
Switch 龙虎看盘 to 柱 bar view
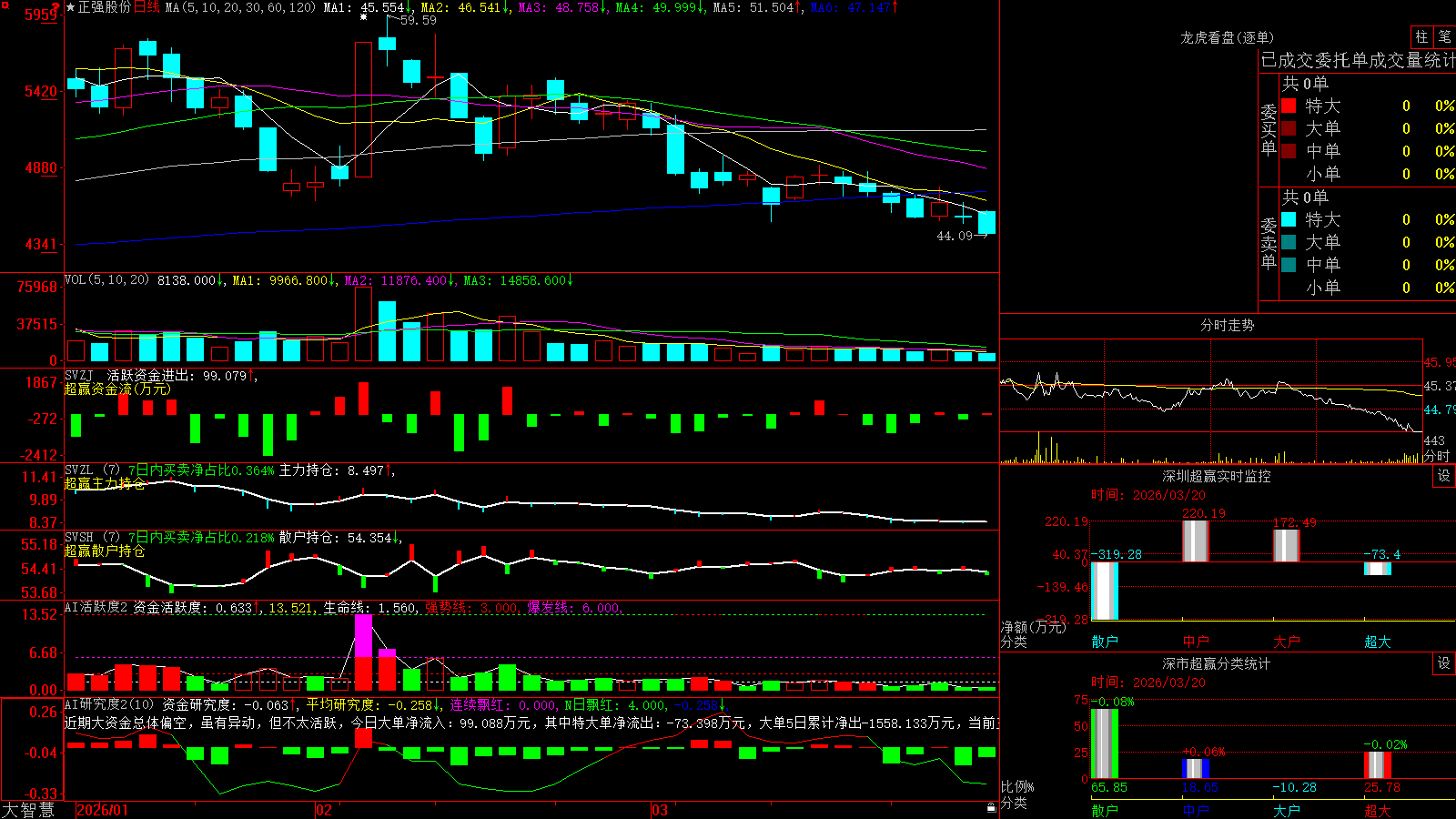(1421, 36)
